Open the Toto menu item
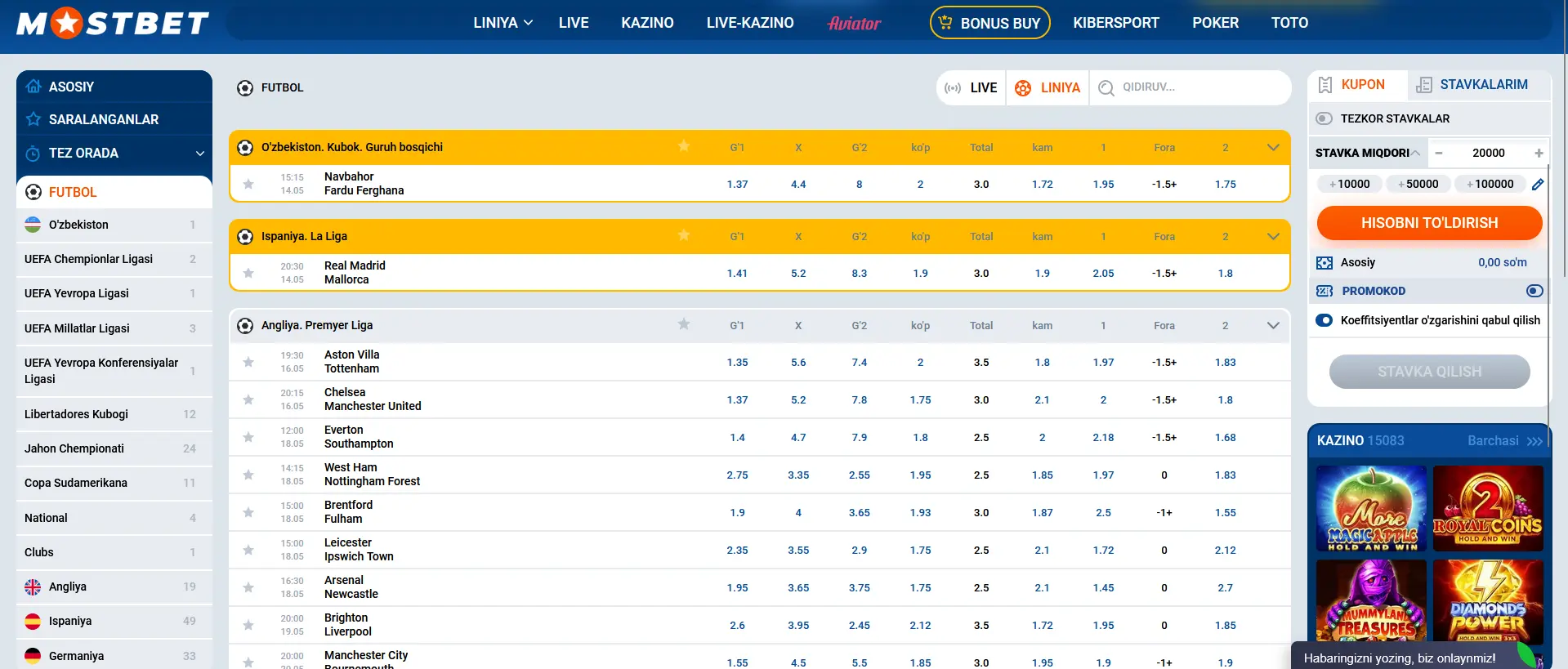Image resolution: width=1568 pixels, height=669 pixels. 1289,23
